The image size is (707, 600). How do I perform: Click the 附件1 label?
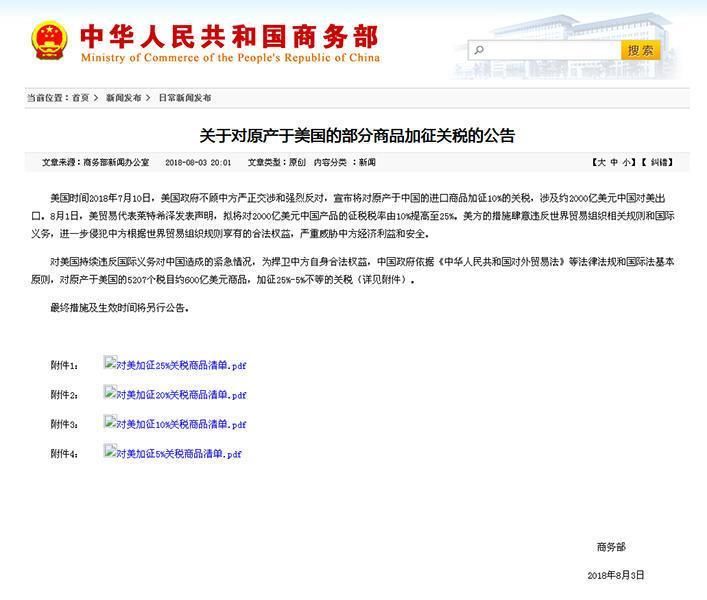[x=64, y=365]
